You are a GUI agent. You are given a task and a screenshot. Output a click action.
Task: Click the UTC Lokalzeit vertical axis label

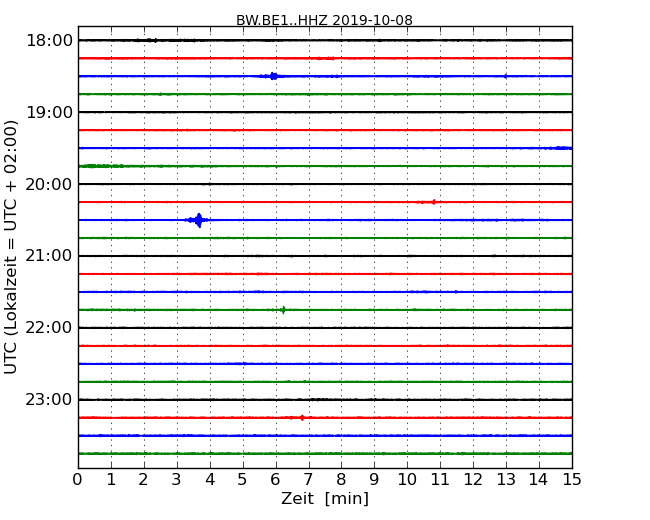coord(11,247)
